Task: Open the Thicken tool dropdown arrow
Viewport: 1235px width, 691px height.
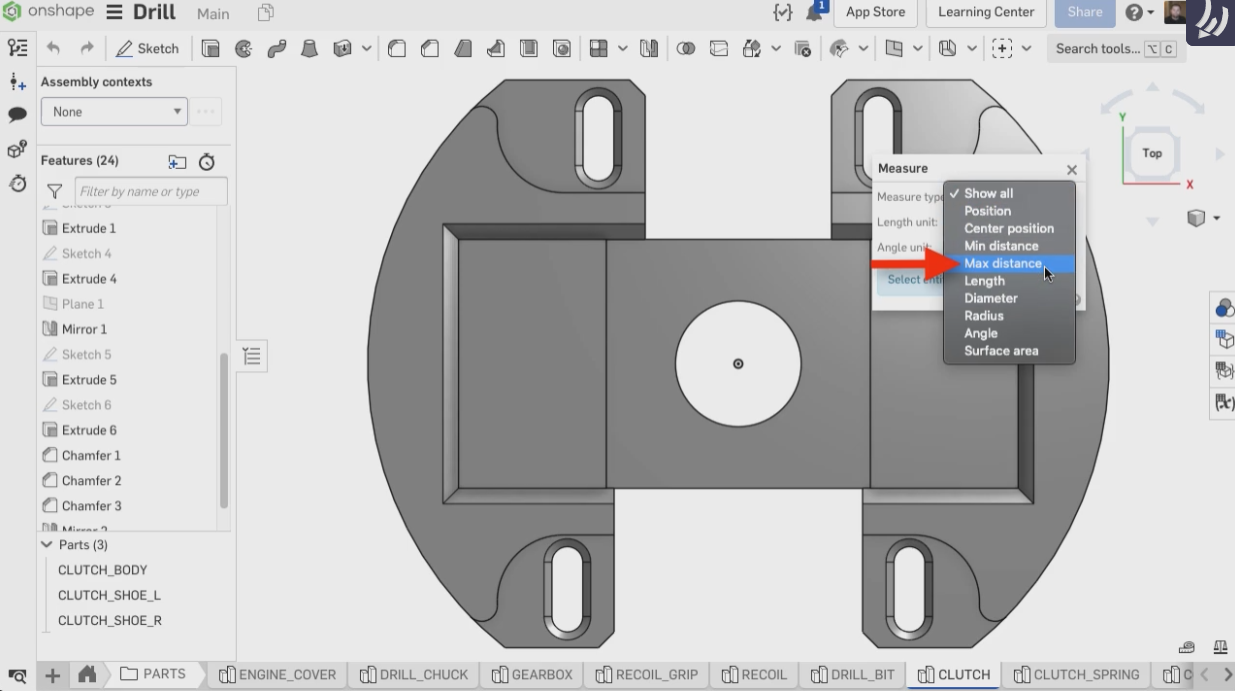Action: click(367, 48)
